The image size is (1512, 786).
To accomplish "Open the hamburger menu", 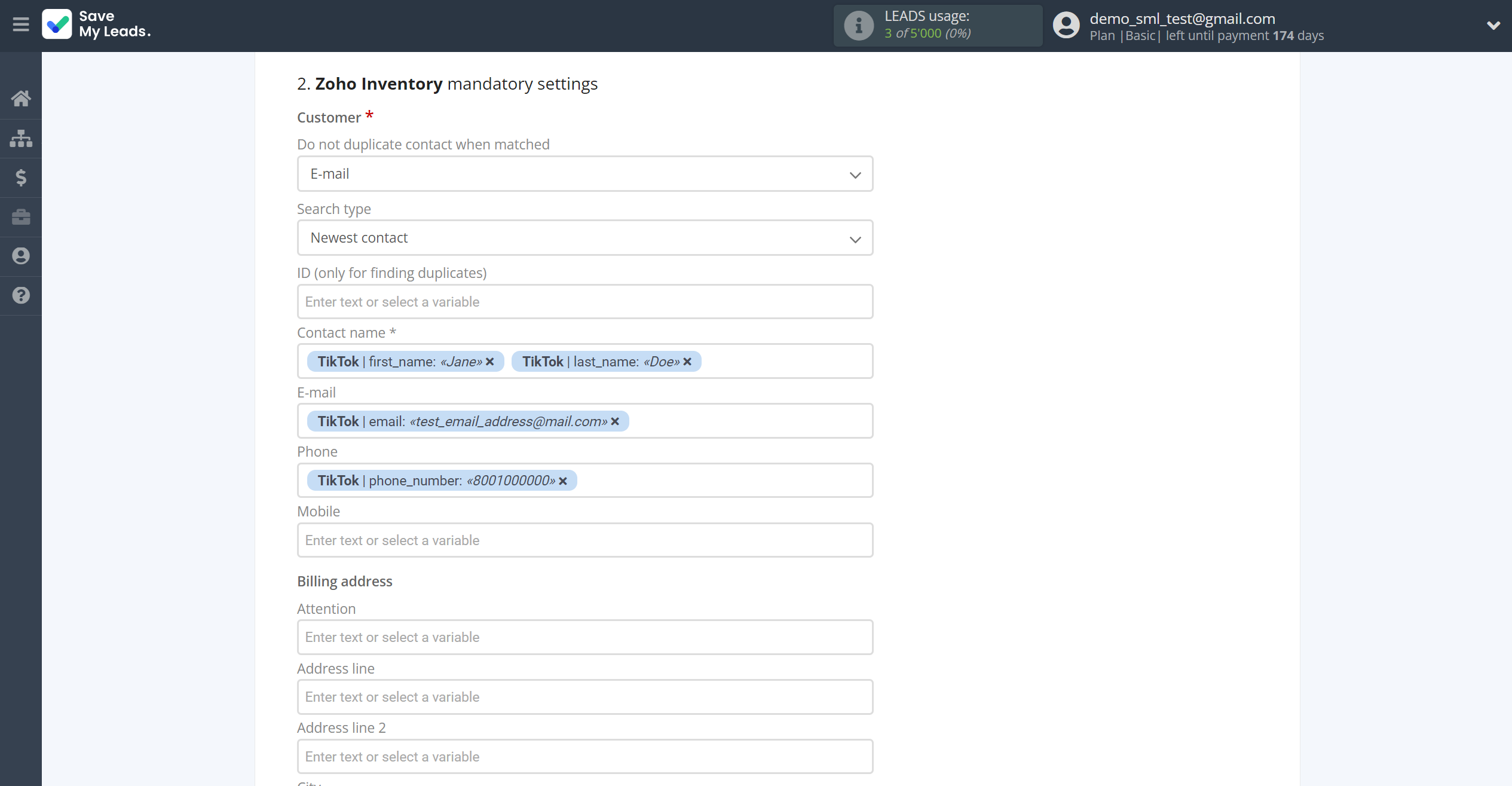I will [21, 25].
